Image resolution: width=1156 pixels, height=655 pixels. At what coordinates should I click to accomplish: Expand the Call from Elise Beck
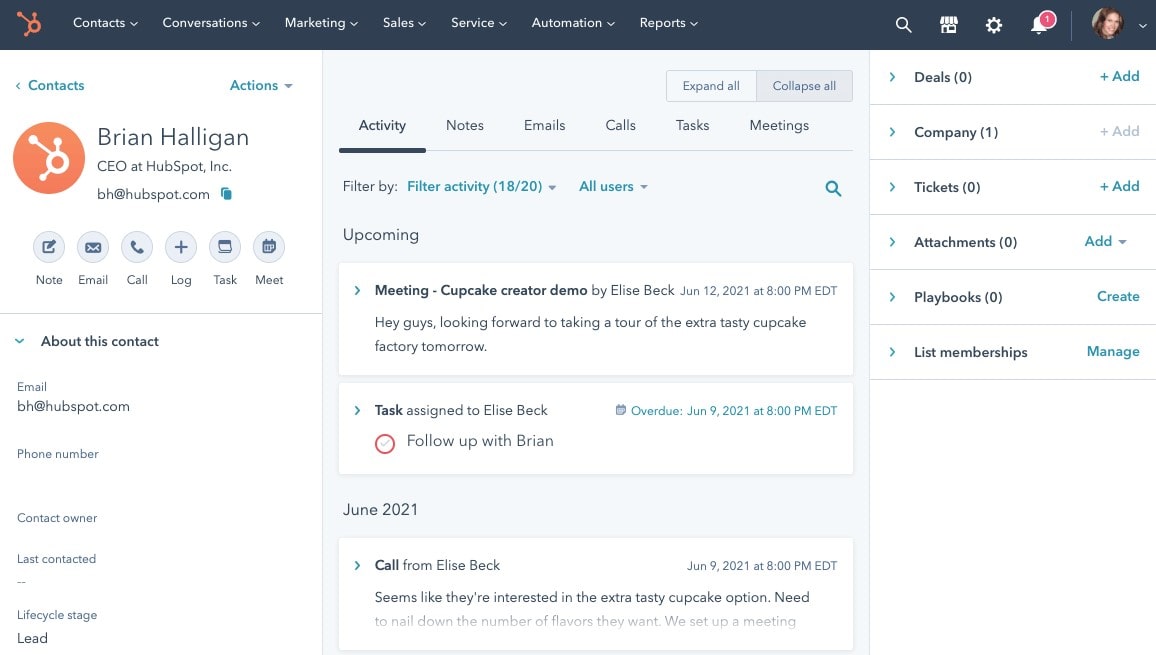(358, 566)
